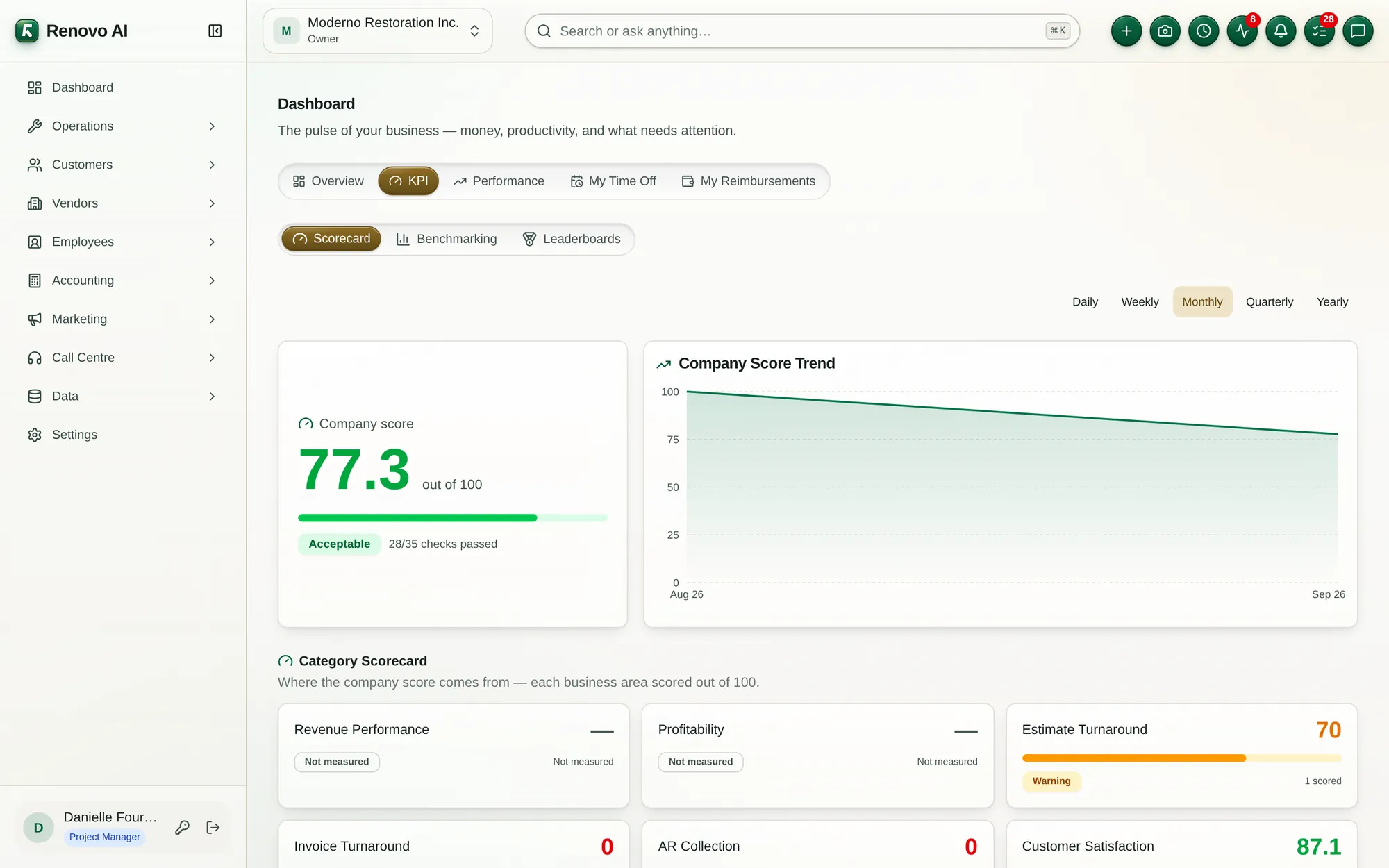The height and width of the screenshot is (868, 1389).
Task: Select the Yearly period option
Action: 1332,302
